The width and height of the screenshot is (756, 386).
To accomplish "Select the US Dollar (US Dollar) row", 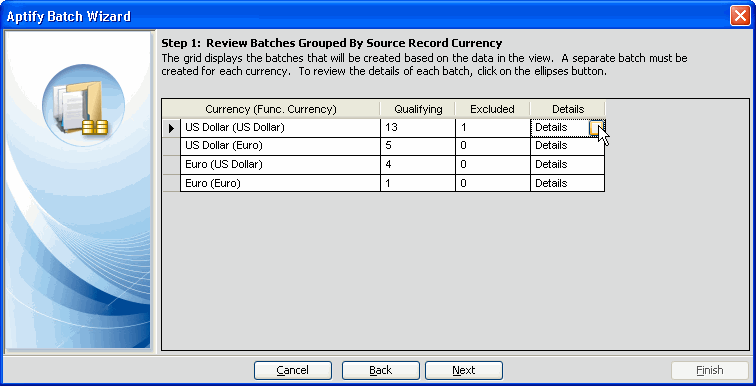I will [383, 128].
